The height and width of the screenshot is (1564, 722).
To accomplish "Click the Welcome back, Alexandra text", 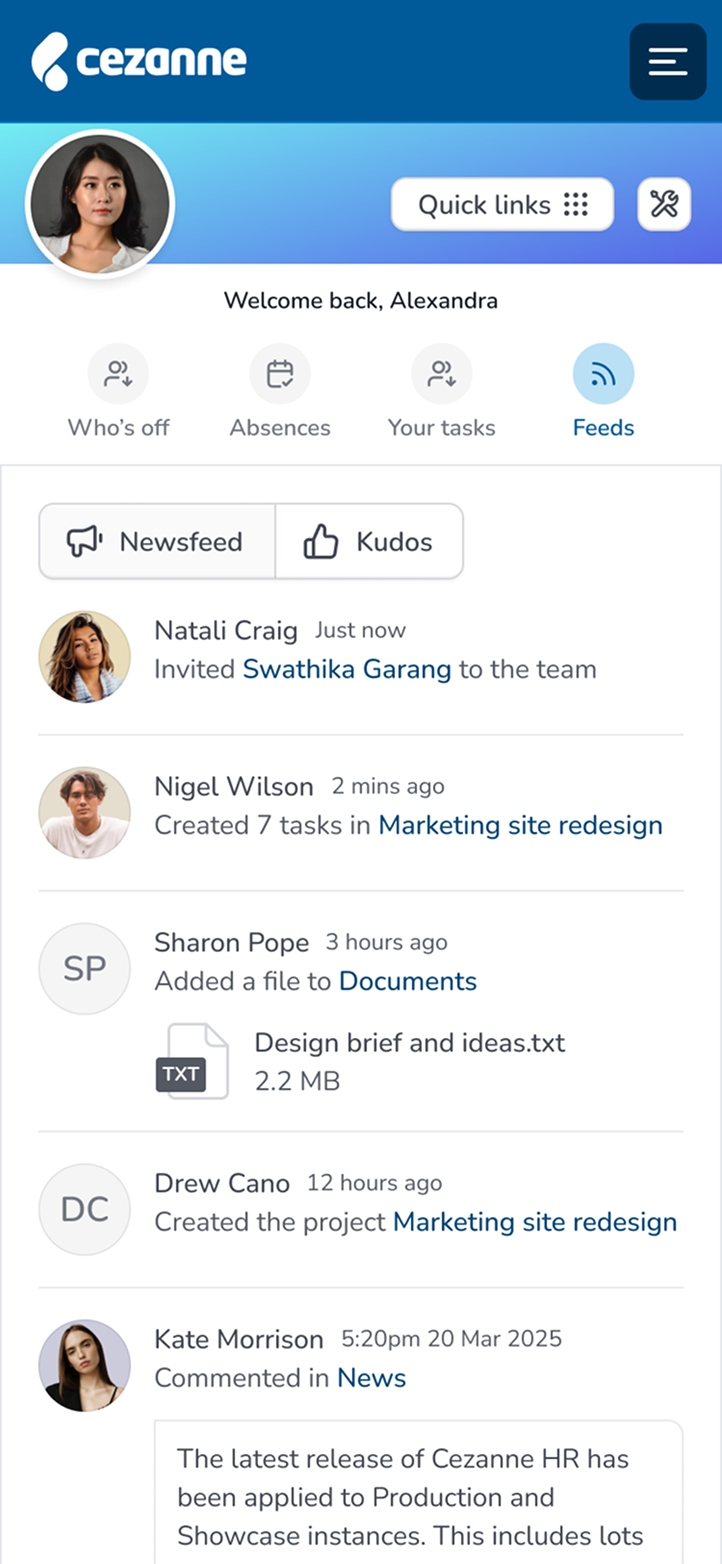I will coord(361,300).
